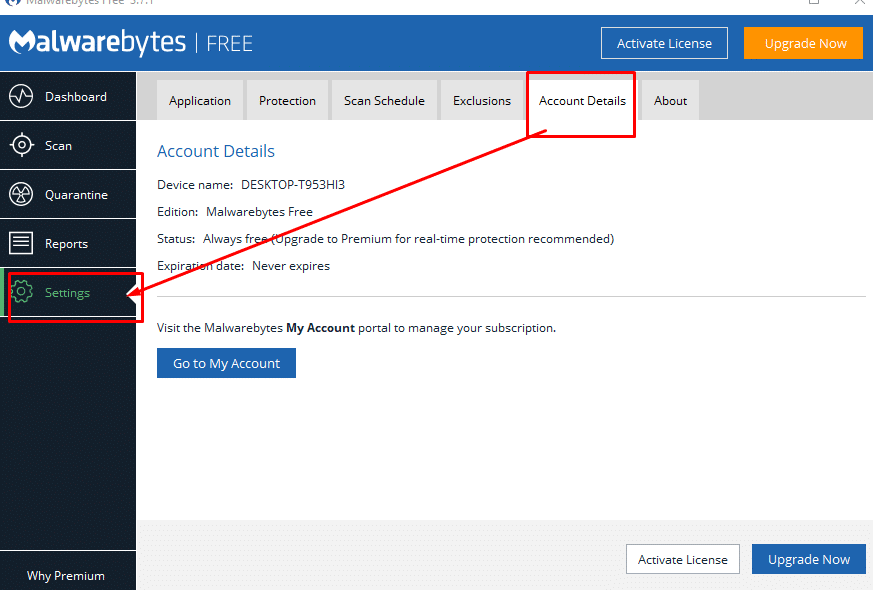
Task: Click orange Upgrade Now button
Action: pos(803,43)
